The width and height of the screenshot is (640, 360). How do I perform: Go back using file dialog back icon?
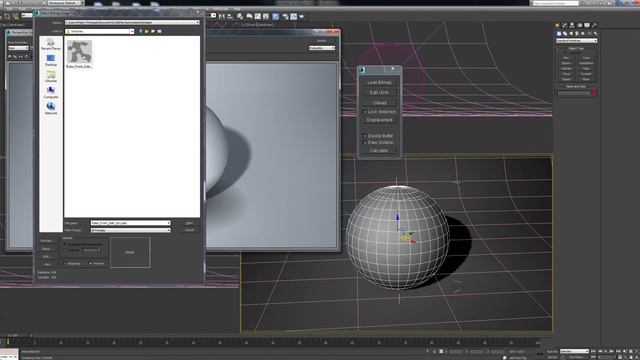pos(140,31)
